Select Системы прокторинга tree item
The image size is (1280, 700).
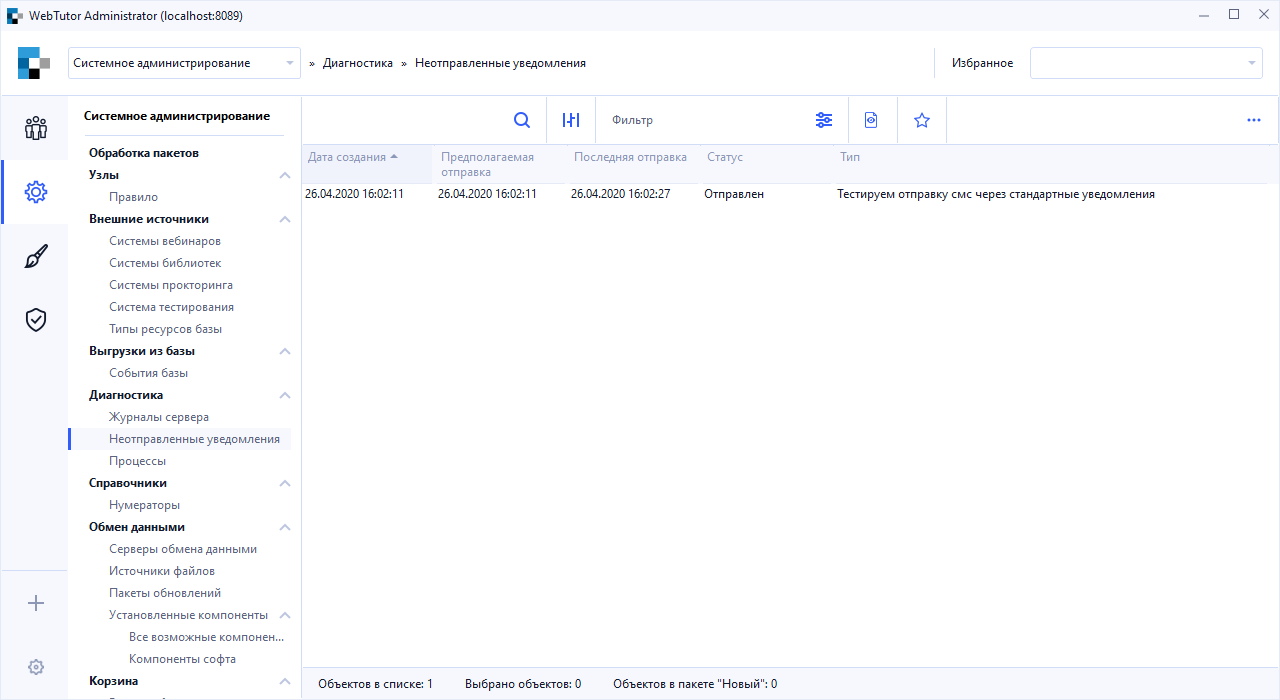coord(171,285)
